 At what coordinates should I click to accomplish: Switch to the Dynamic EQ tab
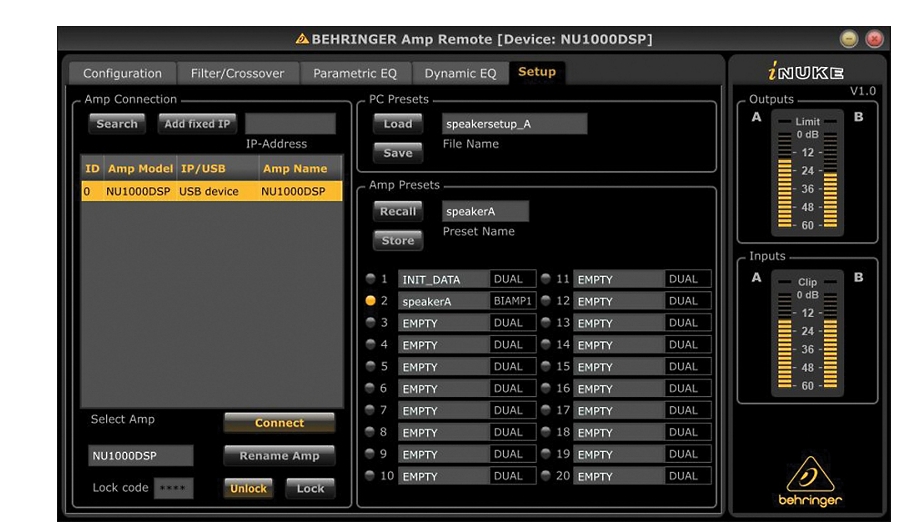point(460,73)
